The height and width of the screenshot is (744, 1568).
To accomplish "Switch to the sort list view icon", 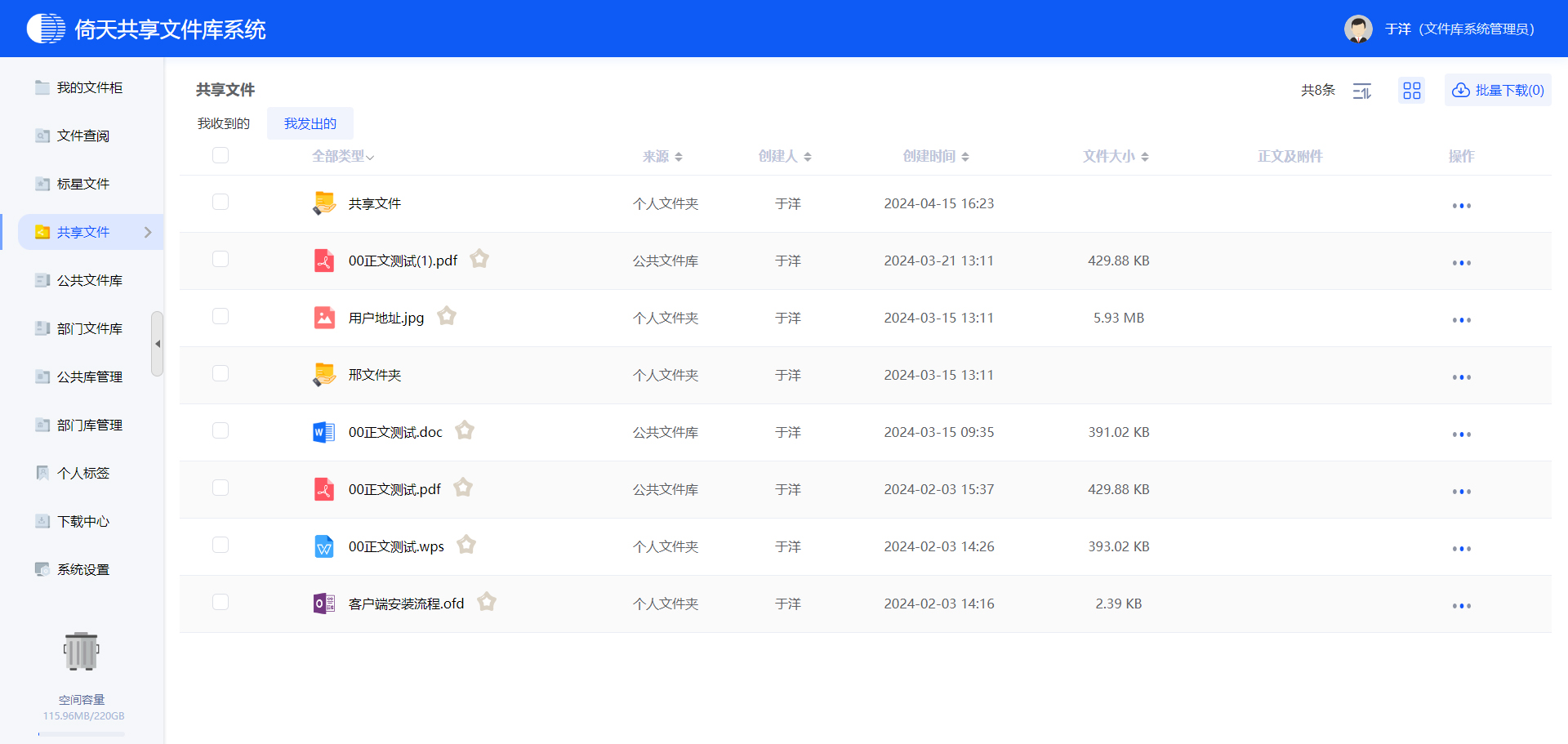I will click(x=1362, y=91).
